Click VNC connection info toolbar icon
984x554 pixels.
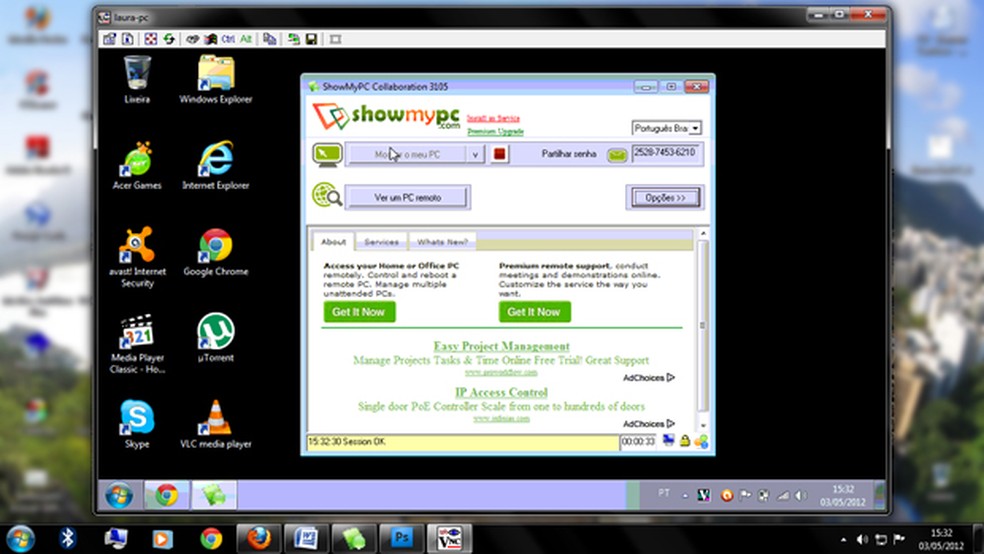coord(128,39)
